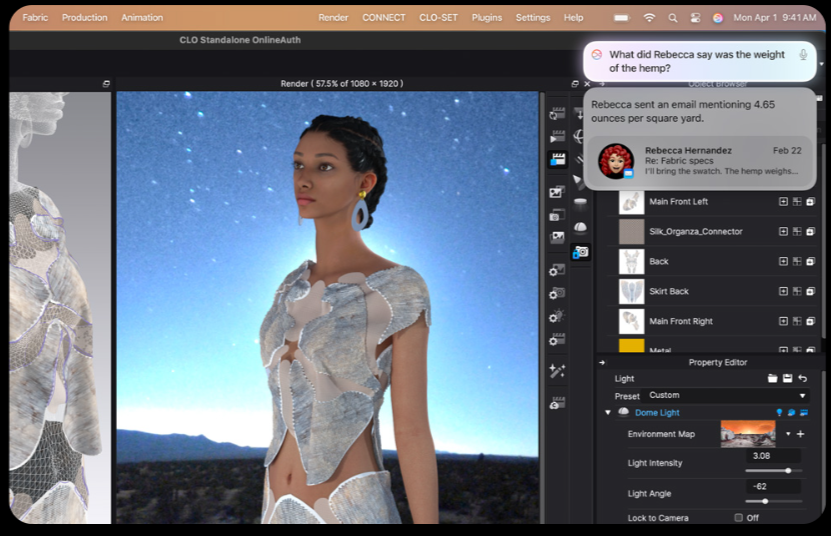The height and width of the screenshot is (536, 831).
Task: Toggle the Dome Light lightbulb on/off icon
Action: click(x=779, y=412)
